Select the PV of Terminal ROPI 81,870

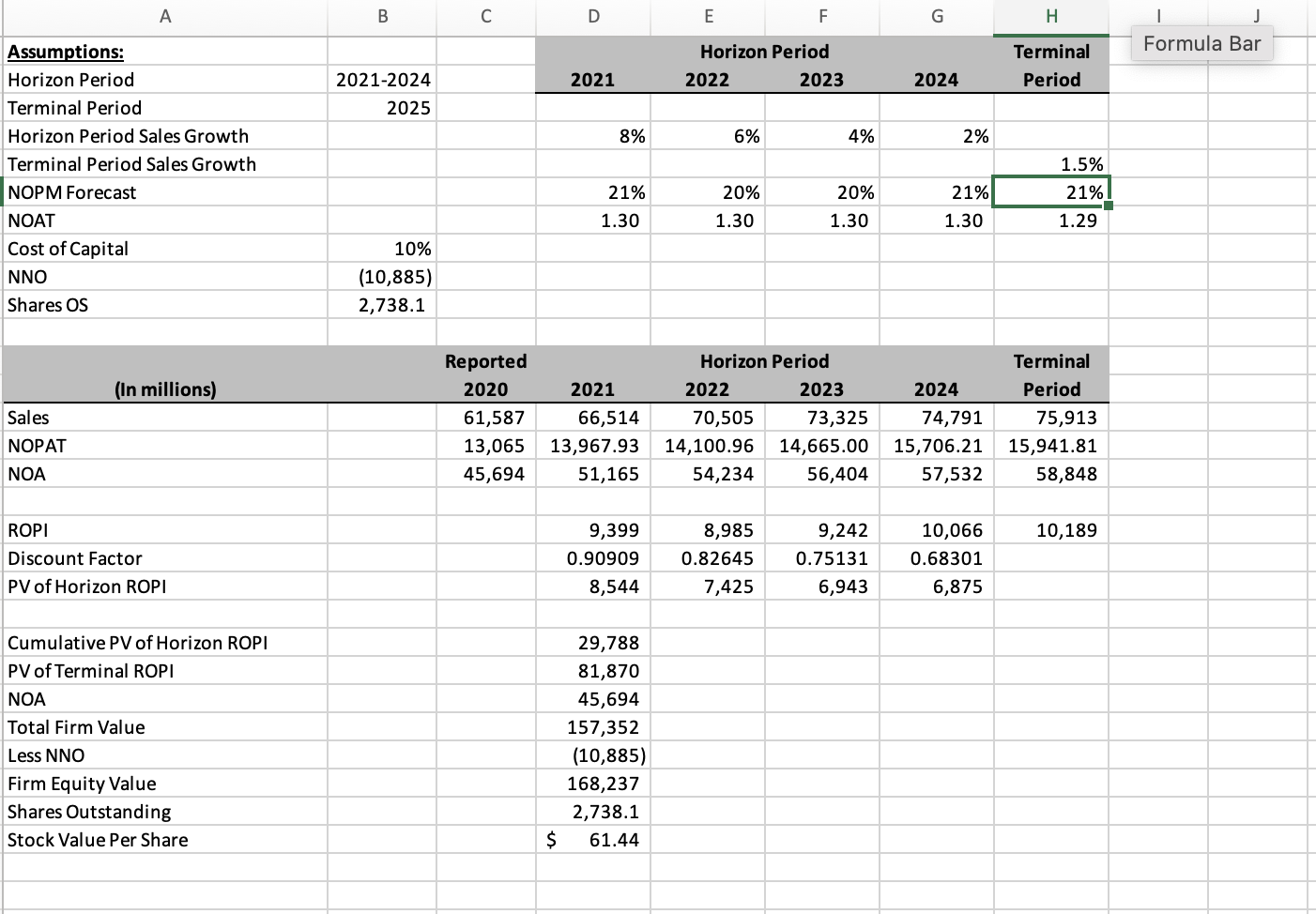(591, 671)
